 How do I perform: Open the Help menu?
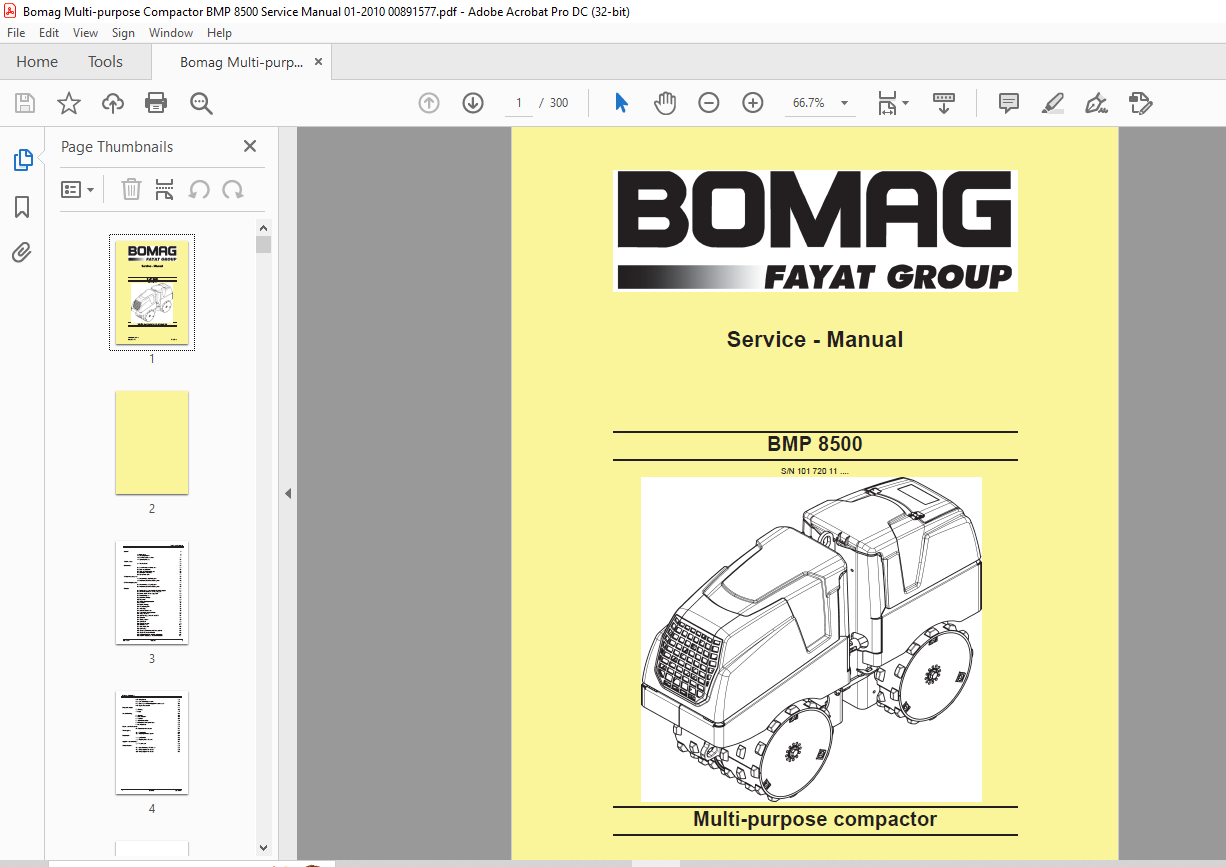(x=219, y=33)
